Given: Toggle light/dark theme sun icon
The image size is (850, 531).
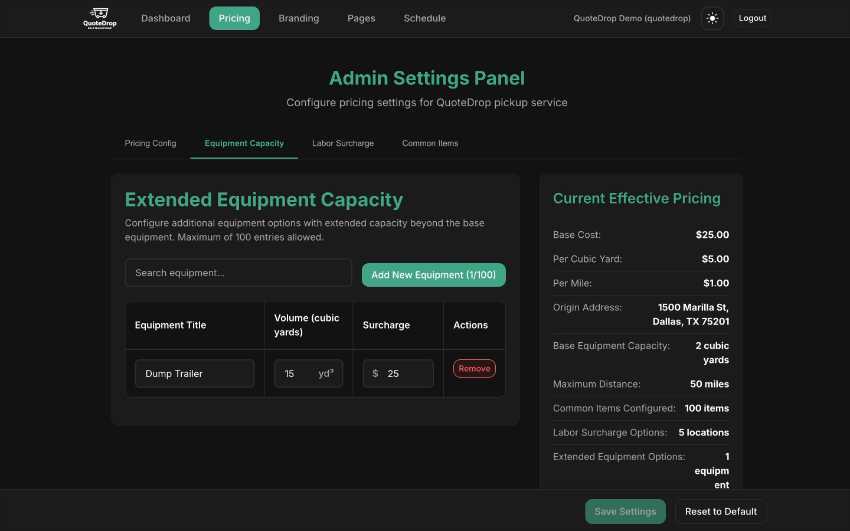Looking at the screenshot, I should (x=712, y=18).
